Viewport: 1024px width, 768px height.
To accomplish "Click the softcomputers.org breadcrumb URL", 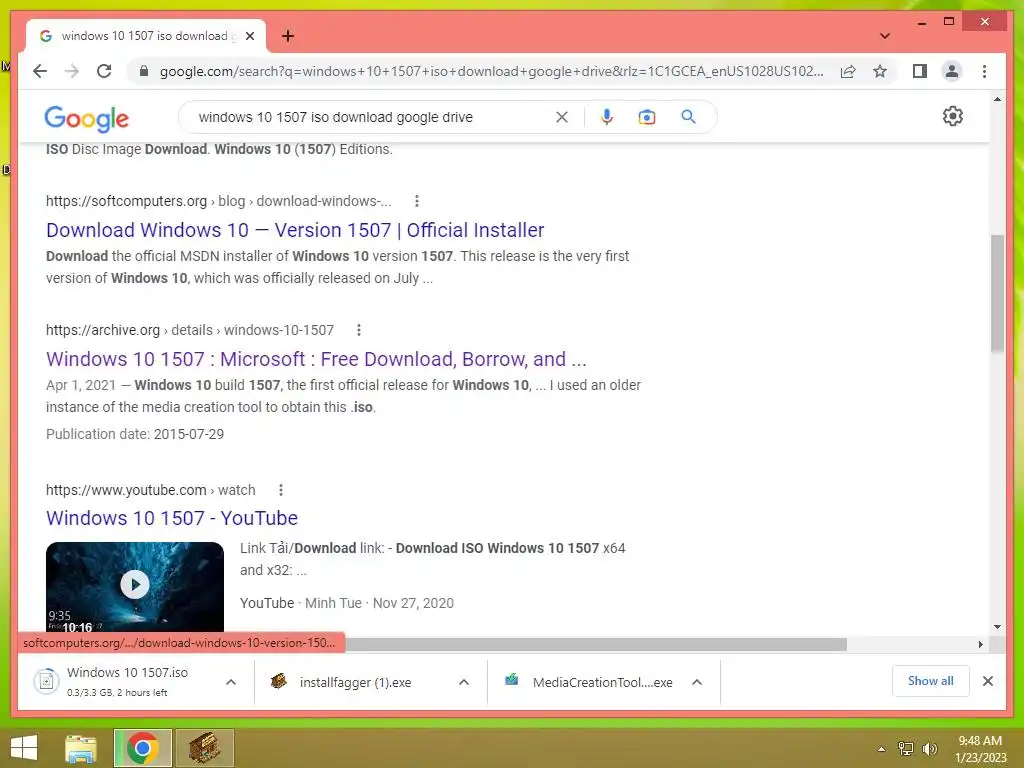I will click(x=219, y=201).
